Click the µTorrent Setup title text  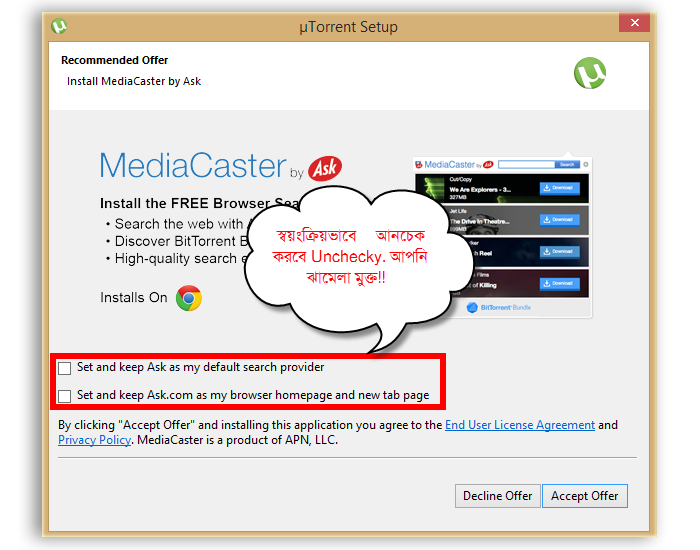click(348, 27)
